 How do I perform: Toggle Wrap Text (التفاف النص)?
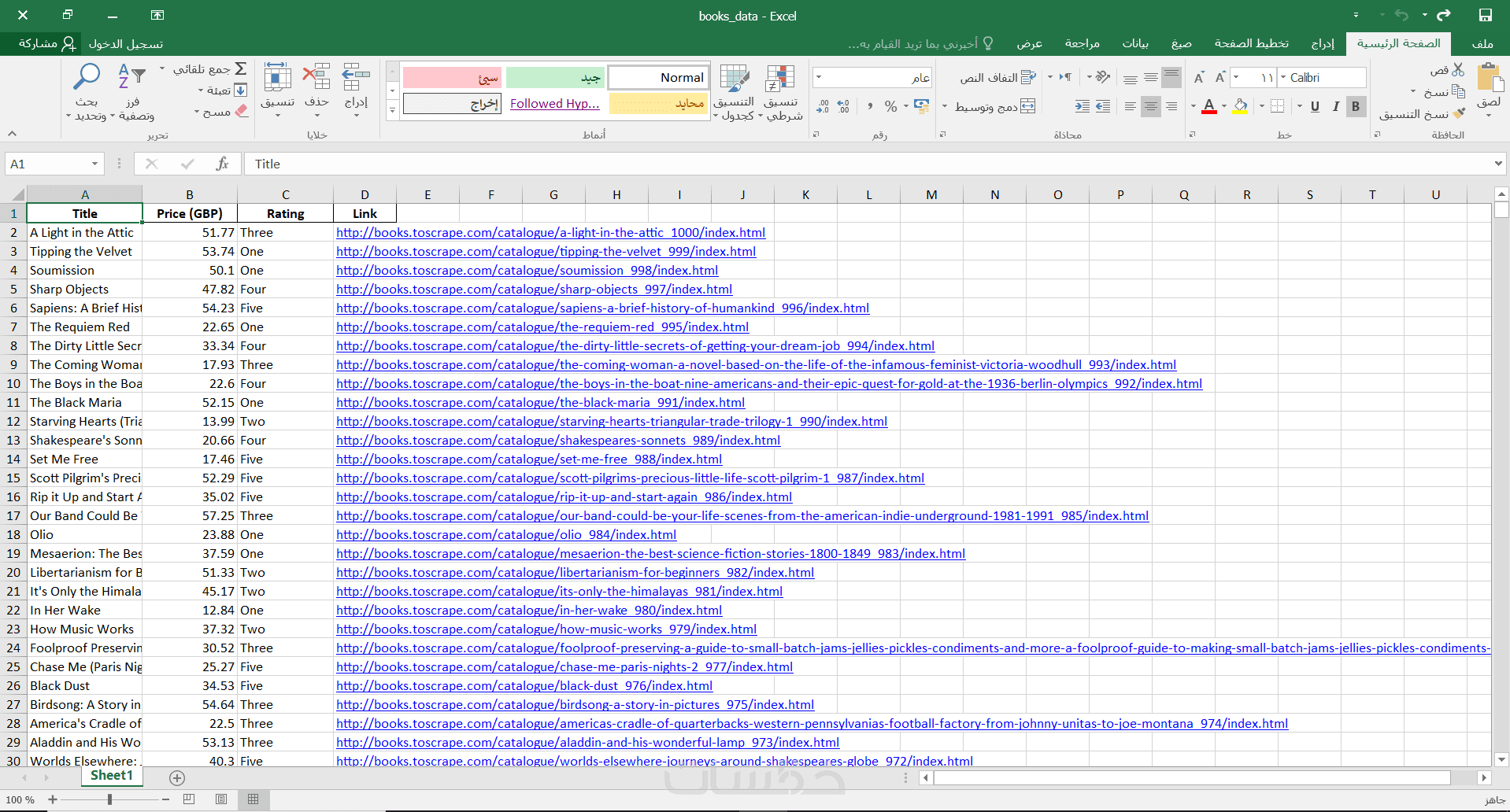997,77
